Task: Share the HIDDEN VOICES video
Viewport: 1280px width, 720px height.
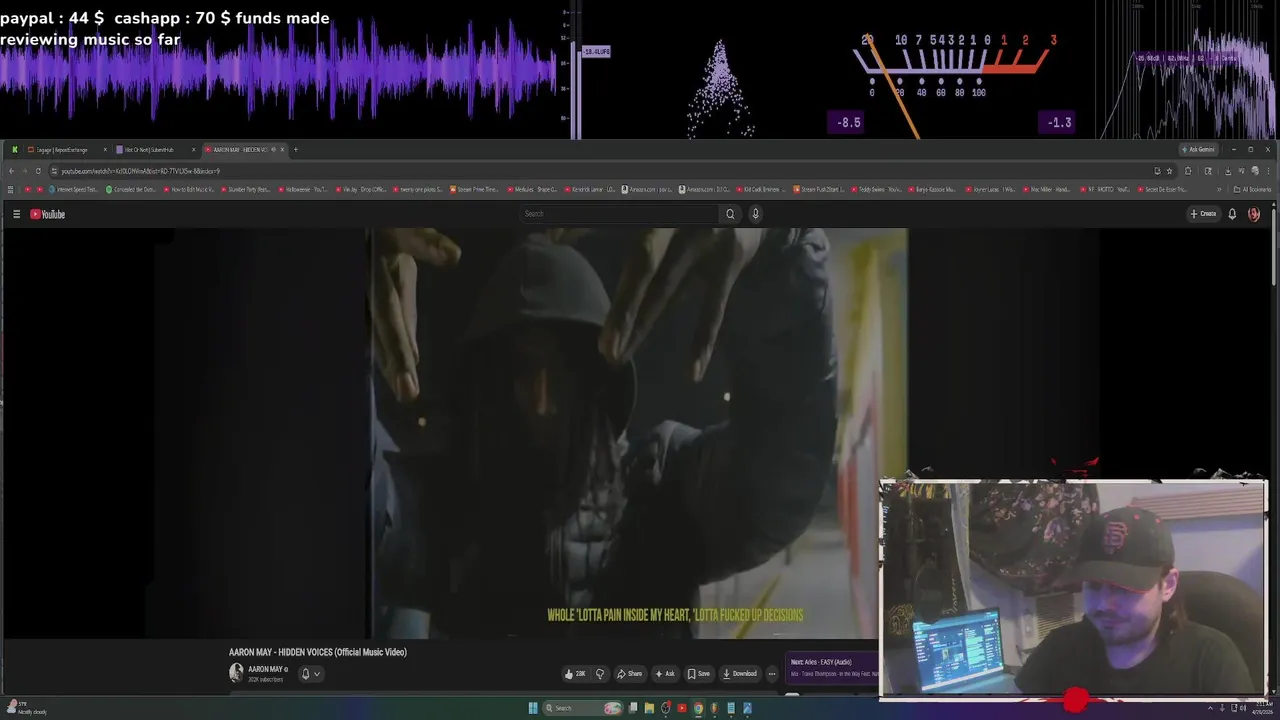Action: pos(629,674)
